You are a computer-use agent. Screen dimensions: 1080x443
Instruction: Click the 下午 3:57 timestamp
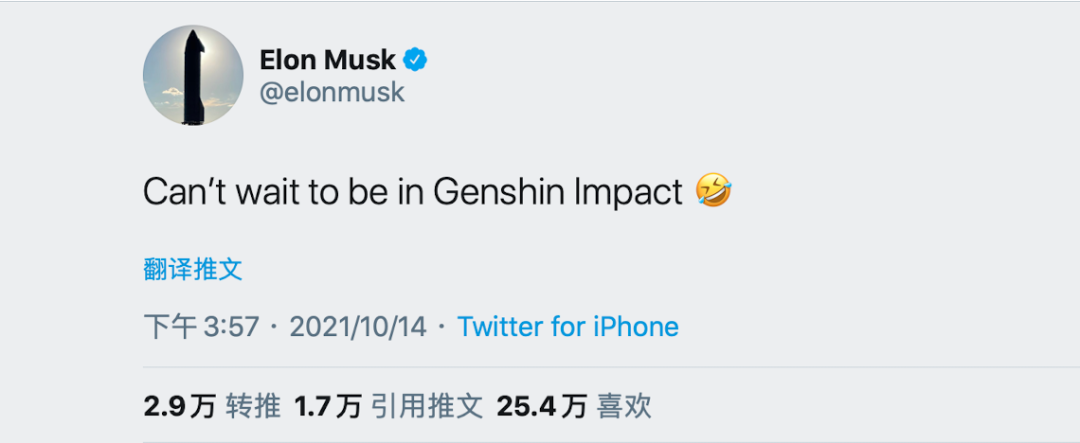(x=201, y=326)
